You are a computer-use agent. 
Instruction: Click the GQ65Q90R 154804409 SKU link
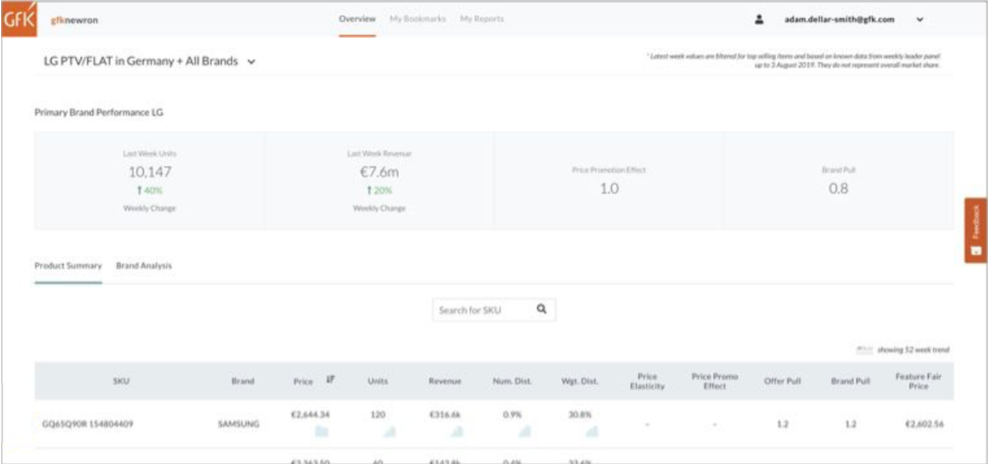[x=88, y=424]
